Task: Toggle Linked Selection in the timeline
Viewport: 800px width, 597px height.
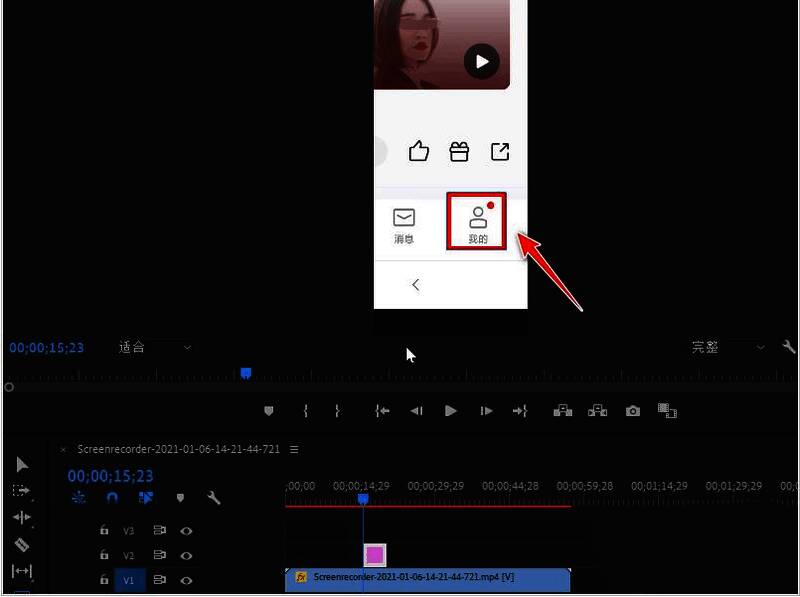Action: point(144,497)
